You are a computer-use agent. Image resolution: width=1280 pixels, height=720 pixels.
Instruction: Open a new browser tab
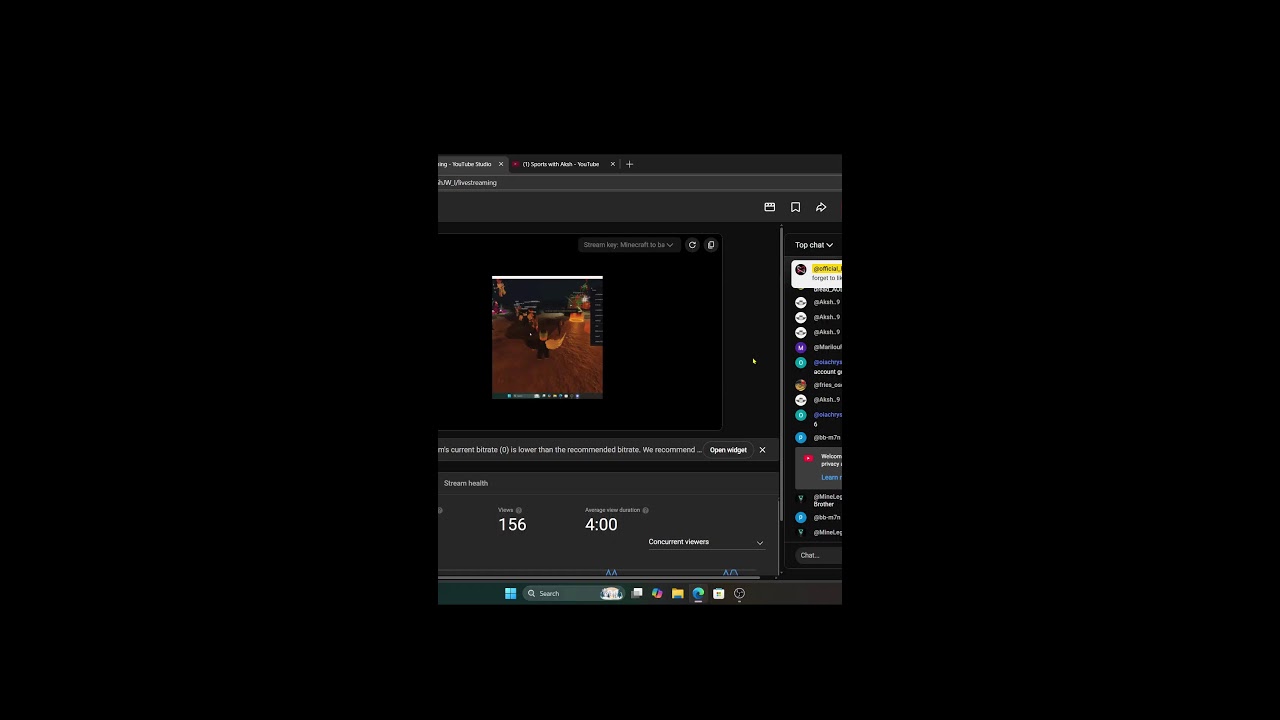point(629,164)
